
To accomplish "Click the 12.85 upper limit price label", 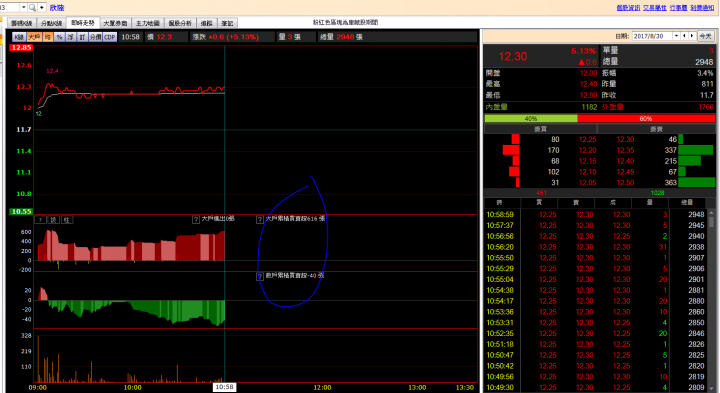I will pos(21,47).
